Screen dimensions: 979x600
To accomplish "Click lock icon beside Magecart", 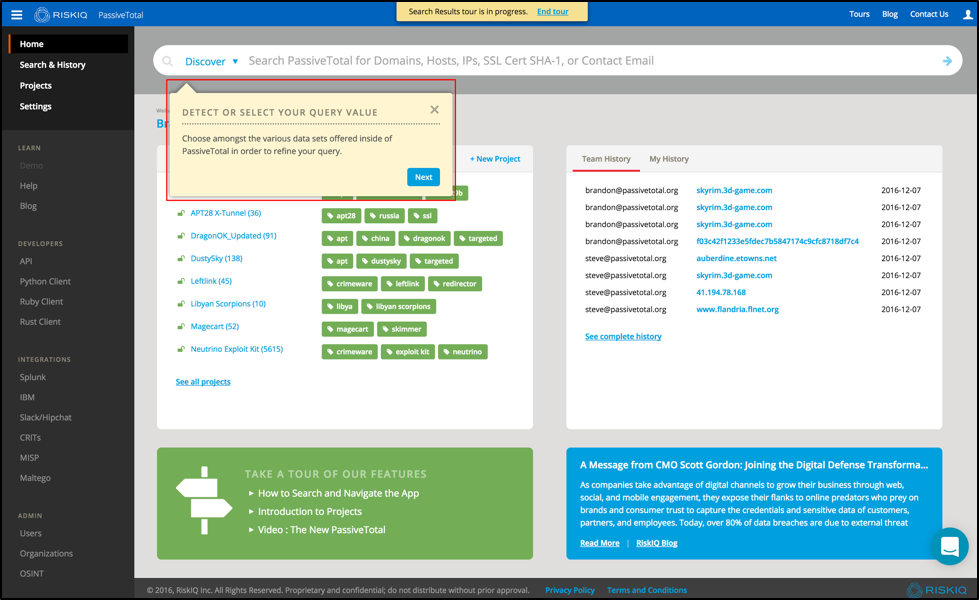I will [x=181, y=327].
